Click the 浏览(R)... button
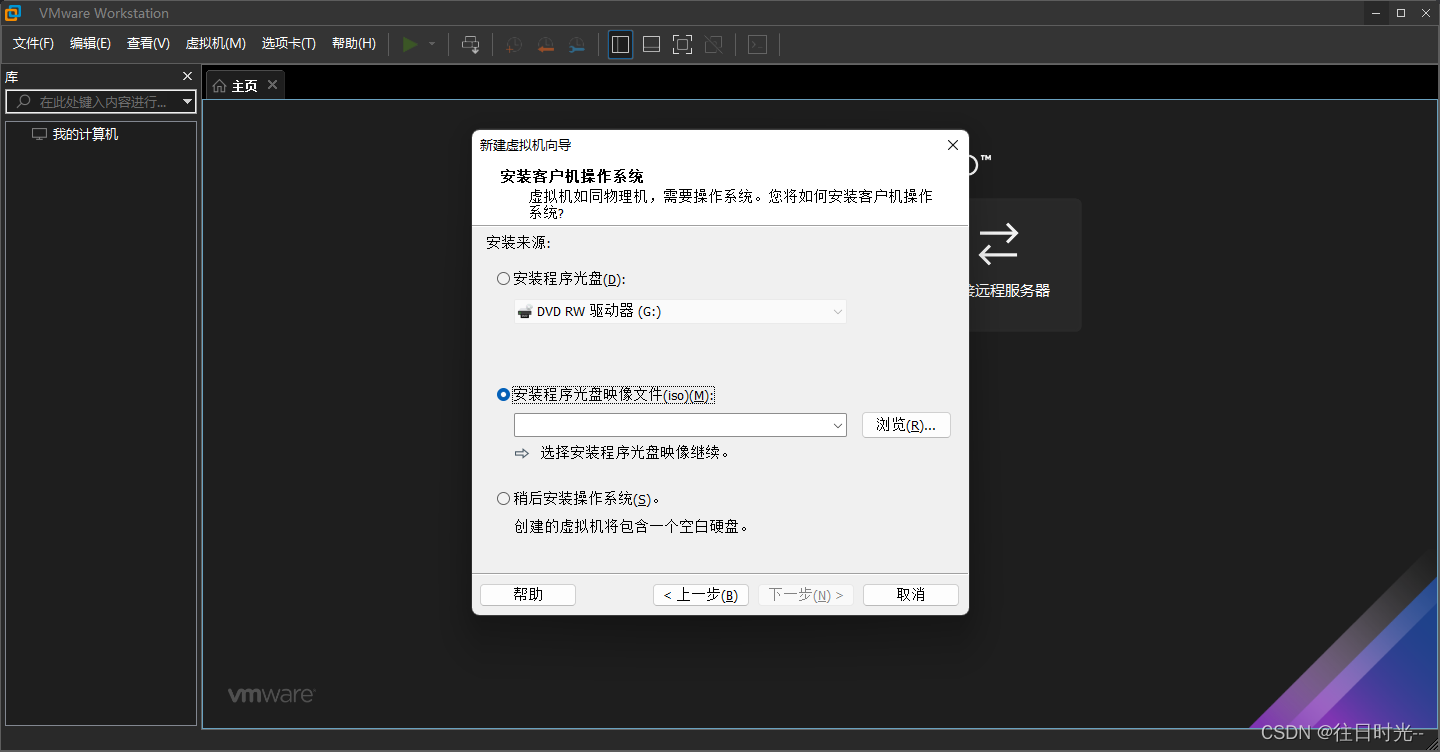The width and height of the screenshot is (1440, 752). (x=906, y=425)
